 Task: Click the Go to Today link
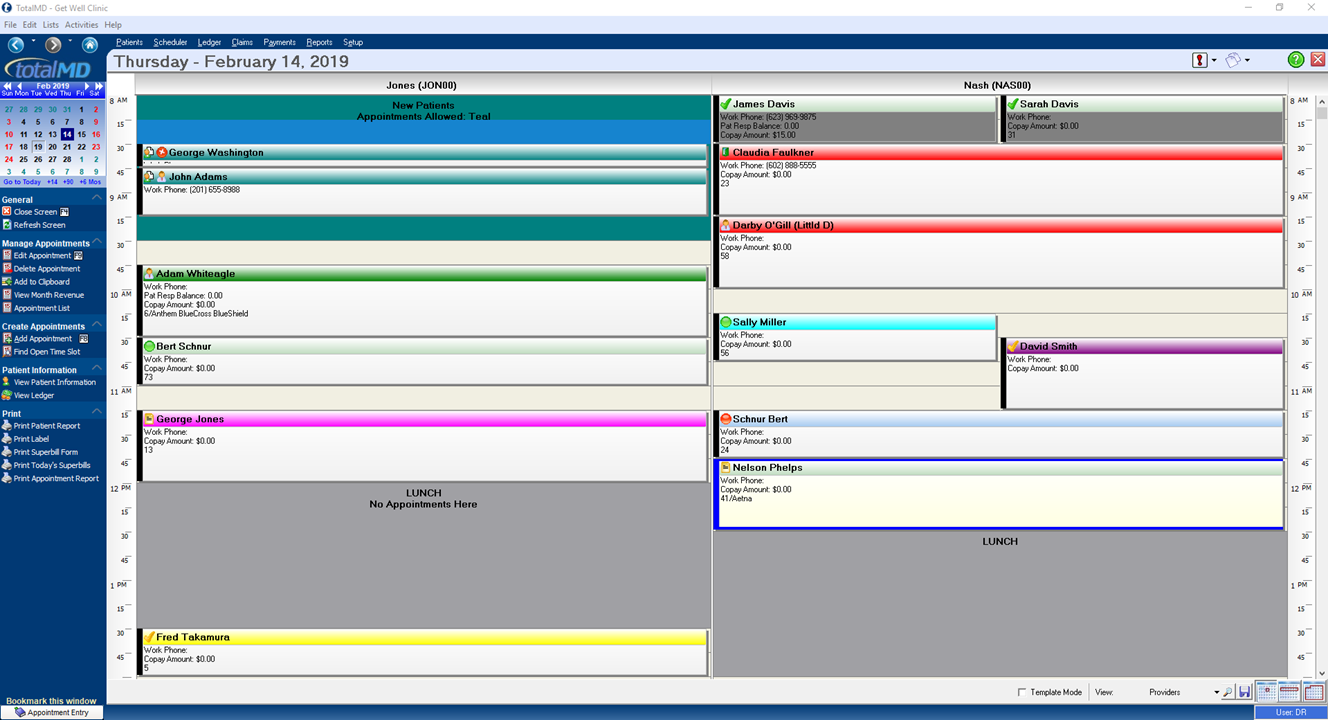pyautogui.click(x=22, y=182)
